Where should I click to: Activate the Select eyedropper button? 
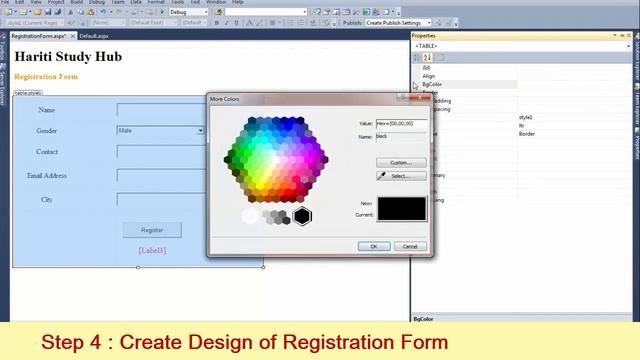coord(401,176)
